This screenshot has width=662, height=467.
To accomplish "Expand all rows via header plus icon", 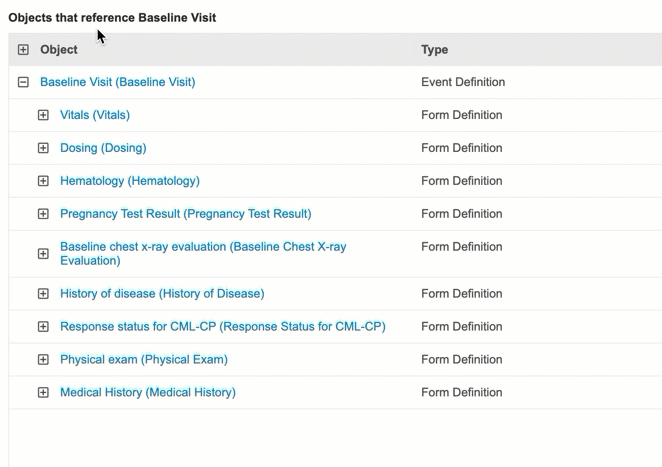I will [x=23, y=50].
